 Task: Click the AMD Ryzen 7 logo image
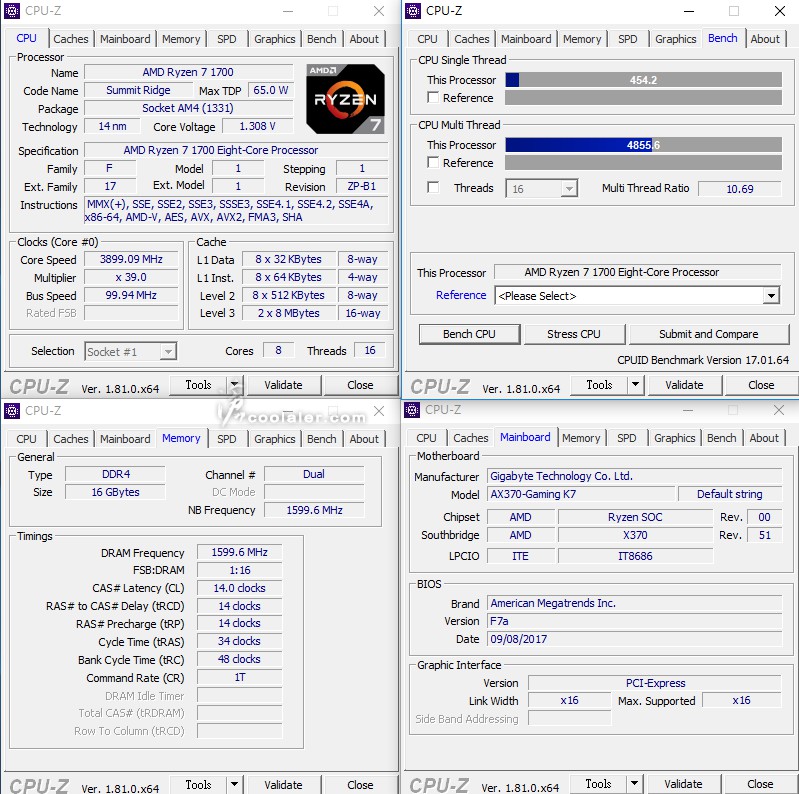tap(345, 99)
